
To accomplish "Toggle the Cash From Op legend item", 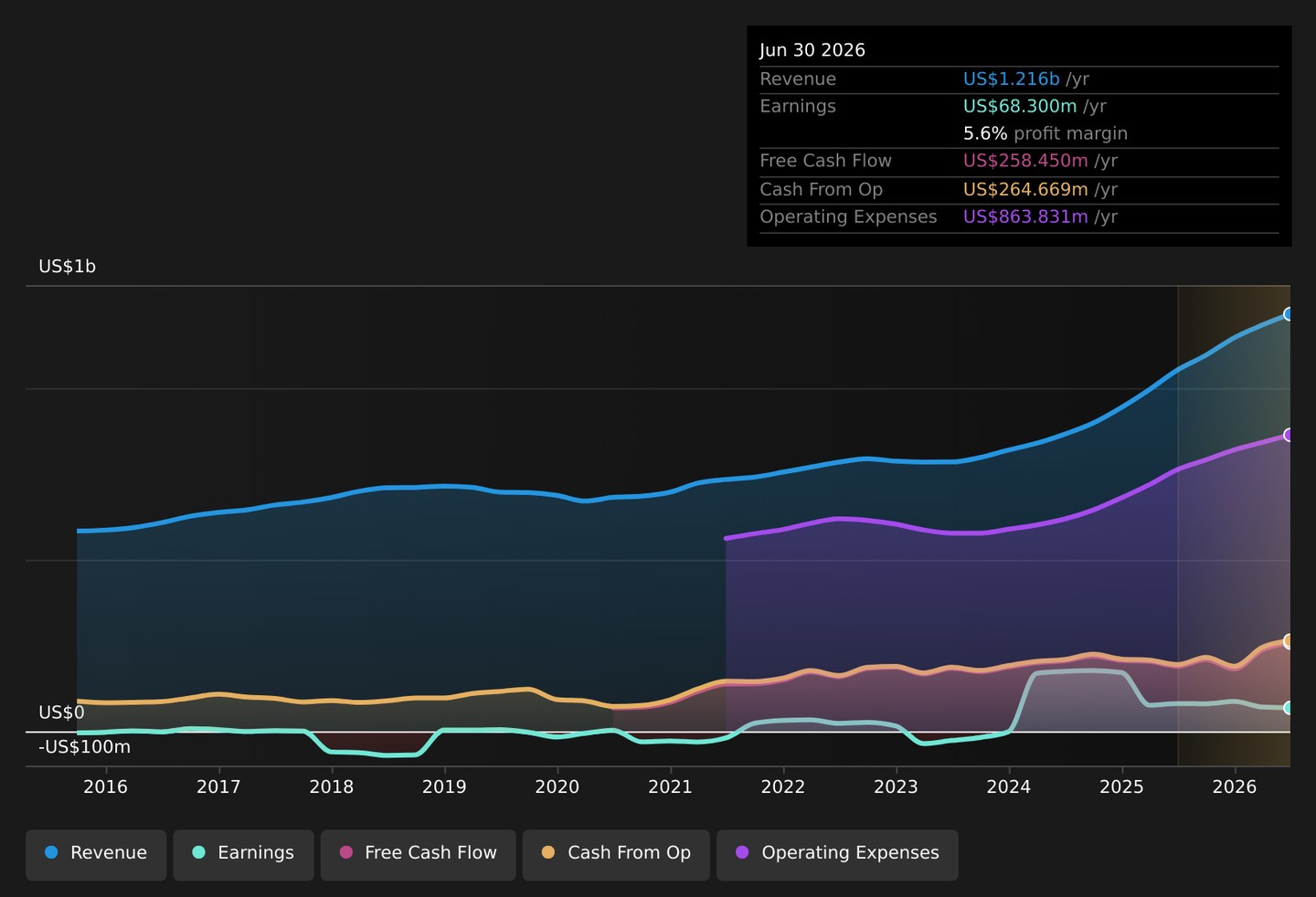I will [616, 855].
